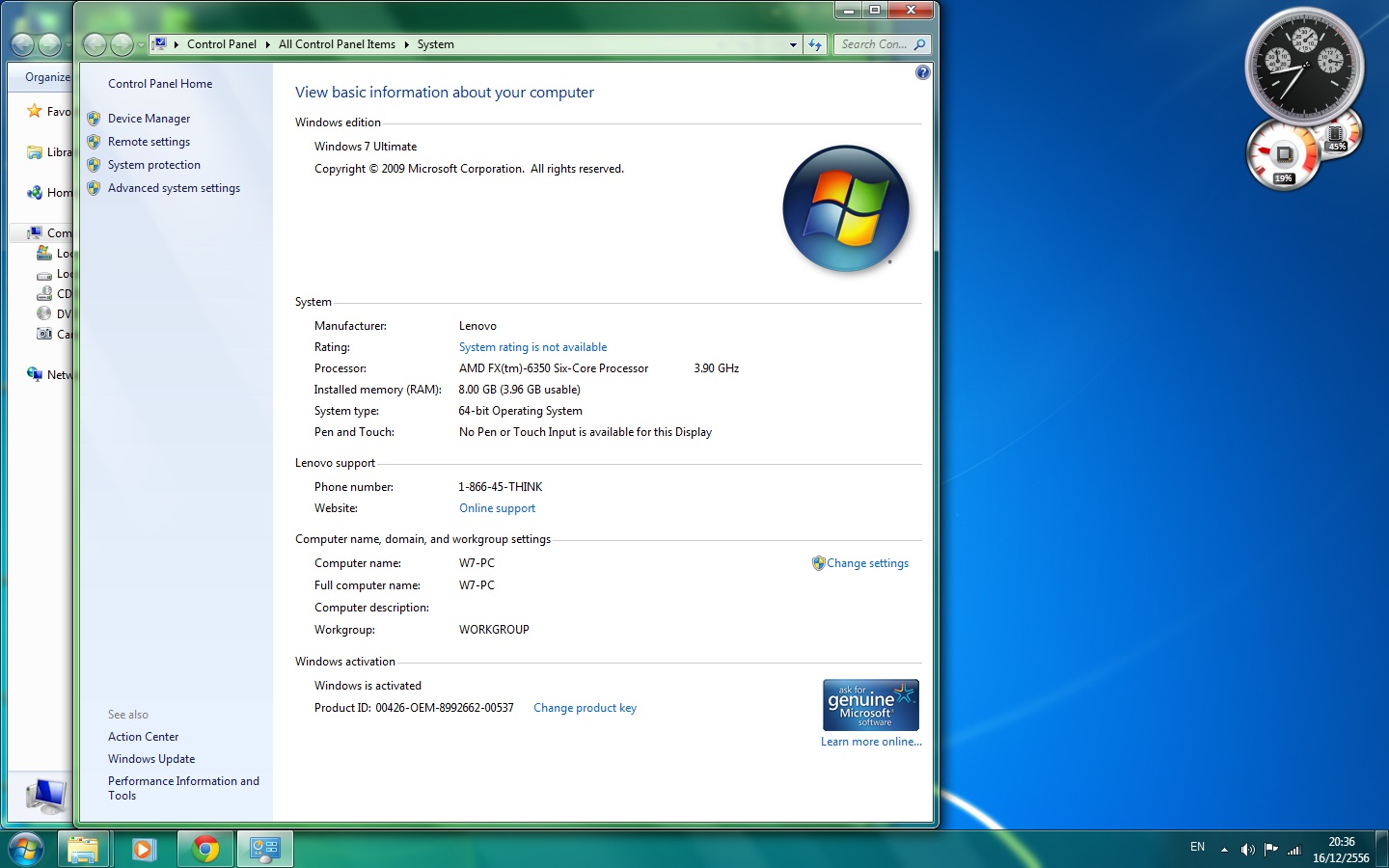Image resolution: width=1389 pixels, height=868 pixels.
Task: Open the Action Center flag tray icon
Action: (1270, 850)
